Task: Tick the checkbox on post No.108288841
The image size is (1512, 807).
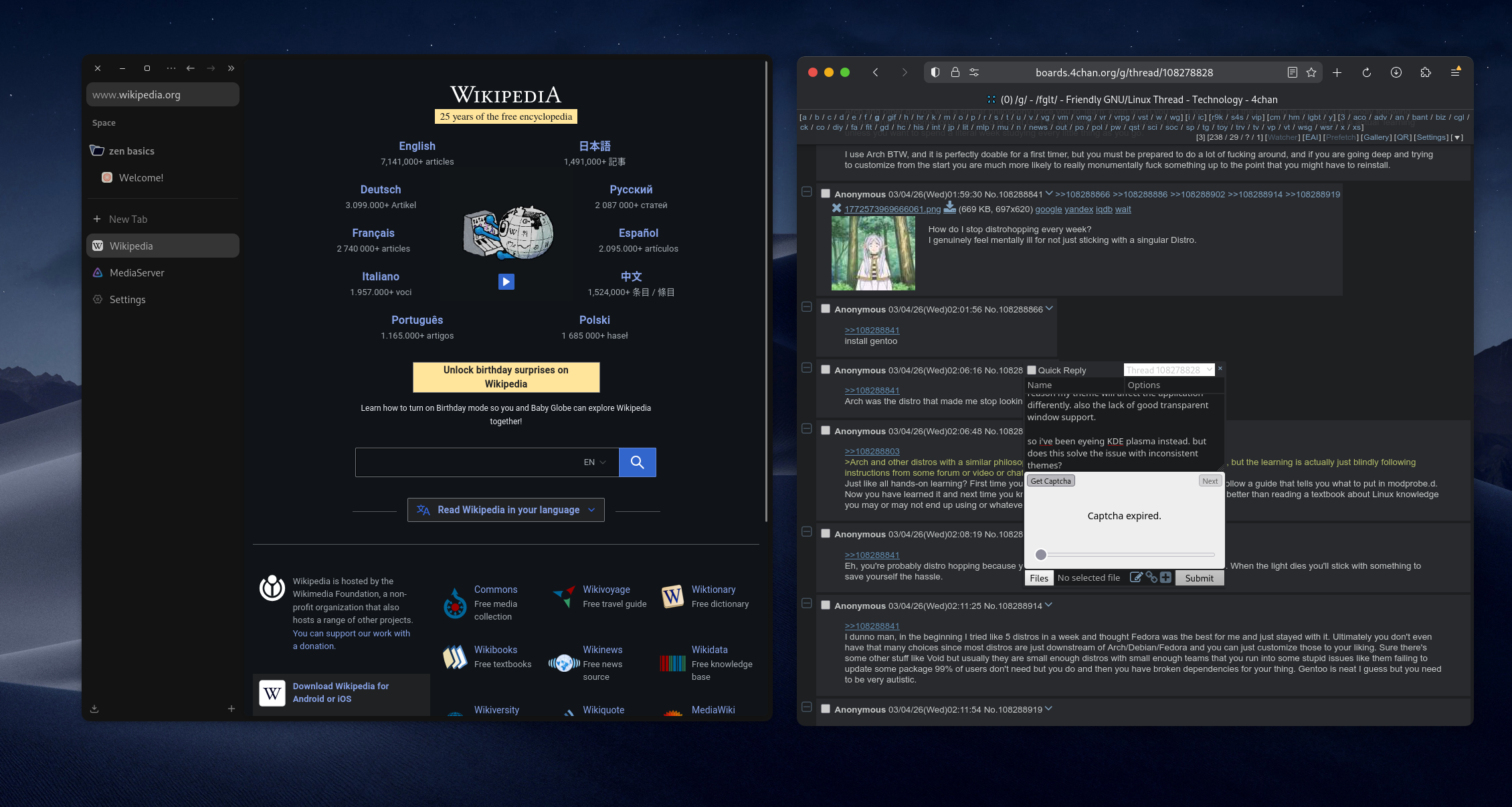Action: [x=826, y=194]
